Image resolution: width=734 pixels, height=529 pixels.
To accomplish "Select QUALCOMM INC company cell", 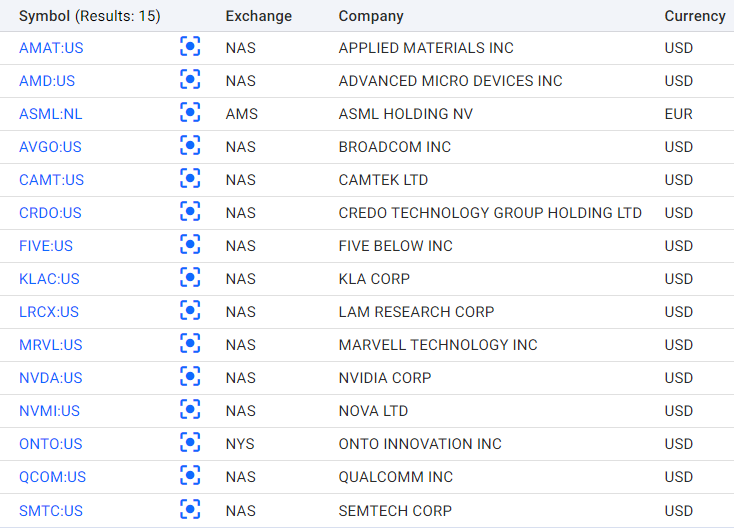I will click(x=396, y=477).
